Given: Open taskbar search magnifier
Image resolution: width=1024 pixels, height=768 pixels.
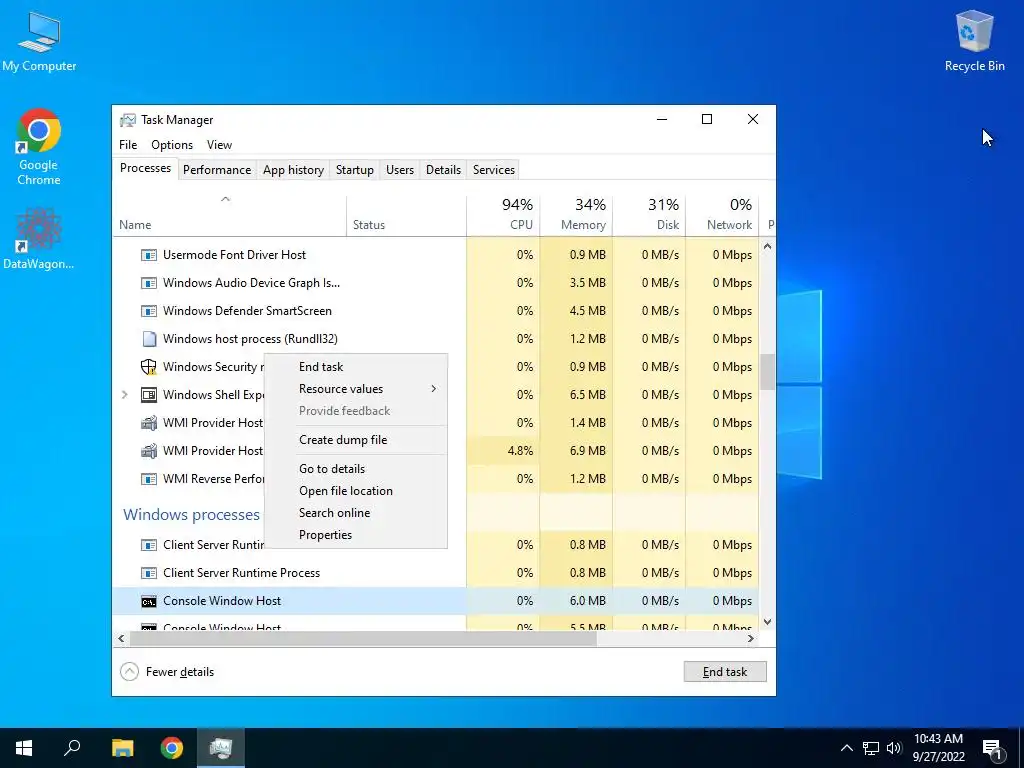Looking at the screenshot, I should tap(72, 748).
